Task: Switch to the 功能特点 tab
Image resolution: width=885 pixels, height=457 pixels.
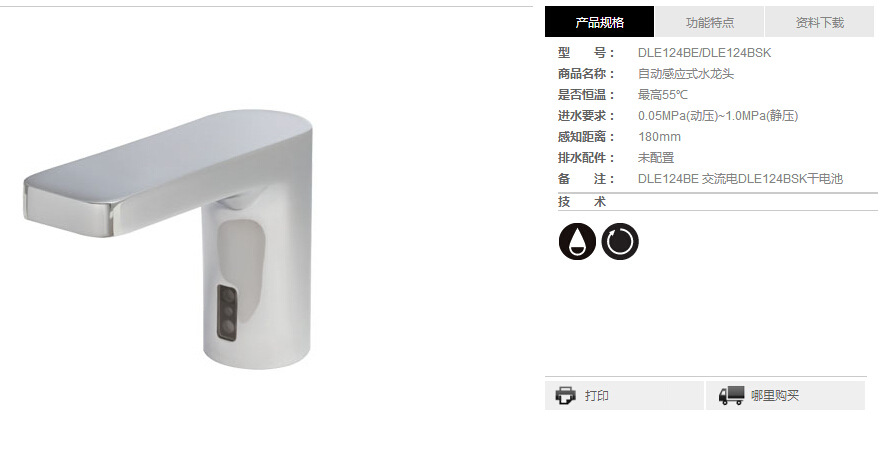Action: (x=709, y=22)
